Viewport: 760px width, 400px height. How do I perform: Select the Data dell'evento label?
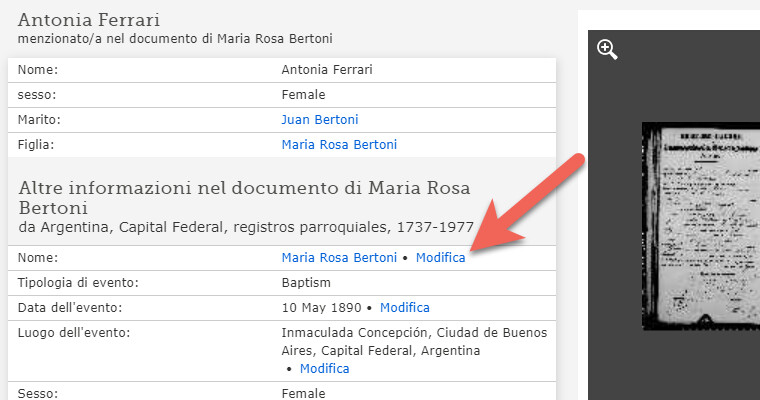pyautogui.click(x=70, y=307)
